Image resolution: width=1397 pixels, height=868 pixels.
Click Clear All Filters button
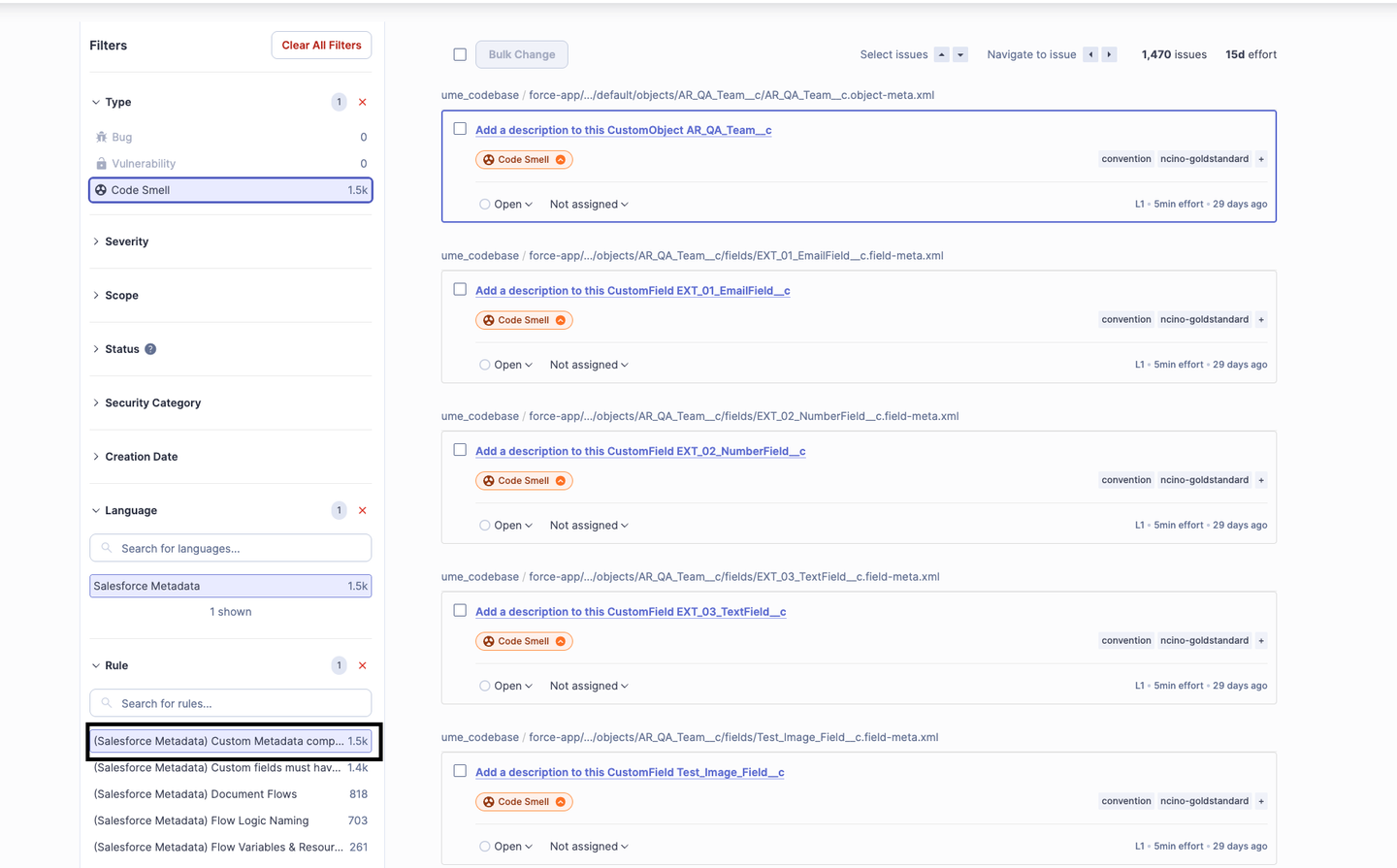tap(321, 46)
